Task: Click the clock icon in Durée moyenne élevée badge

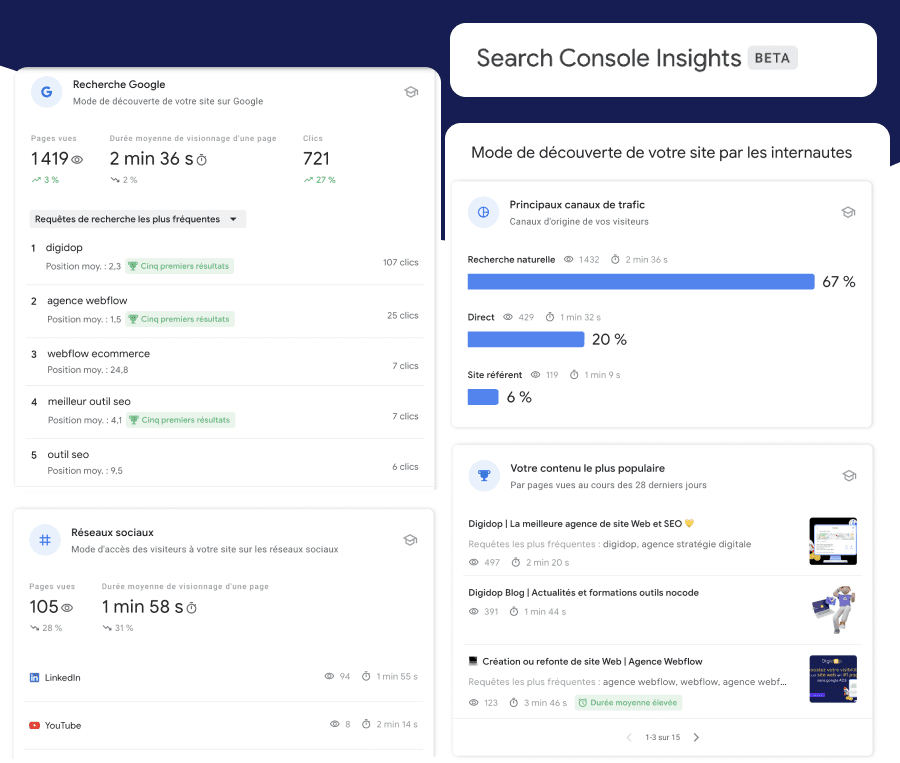Action: [x=583, y=703]
